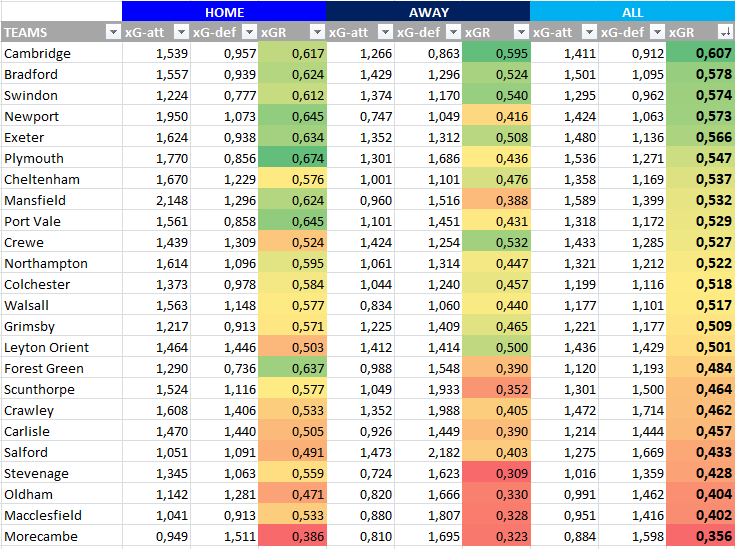
Task: Click Crawley's away xG-def value 1,988
Action: click(428, 410)
